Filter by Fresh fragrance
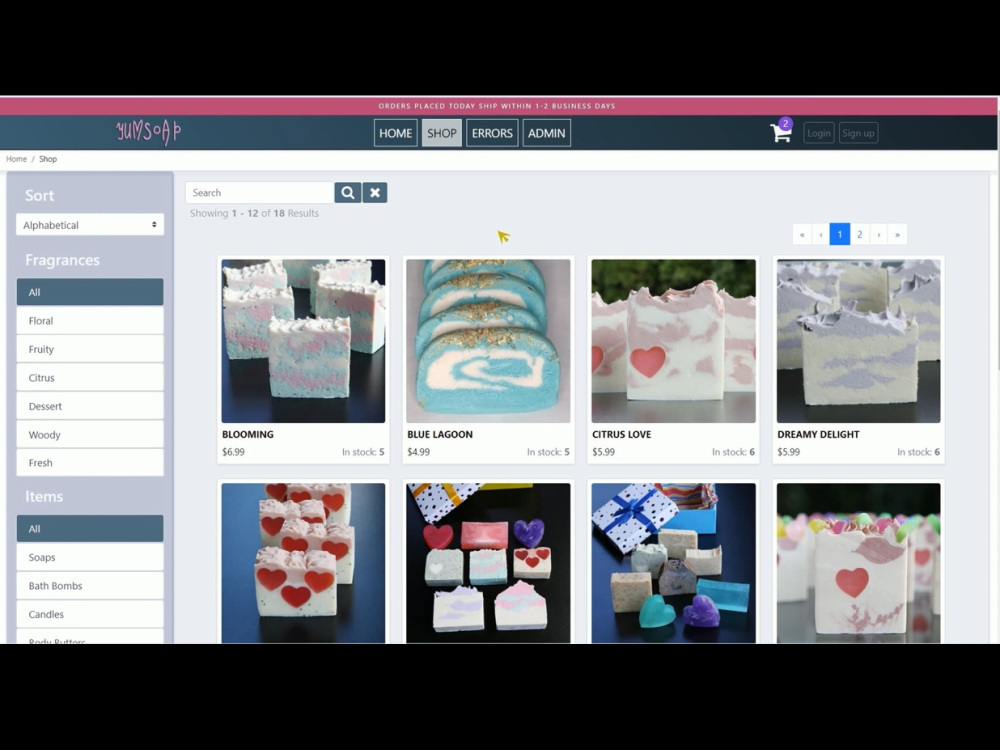Image resolution: width=1000 pixels, height=750 pixels. tap(90, 463)
